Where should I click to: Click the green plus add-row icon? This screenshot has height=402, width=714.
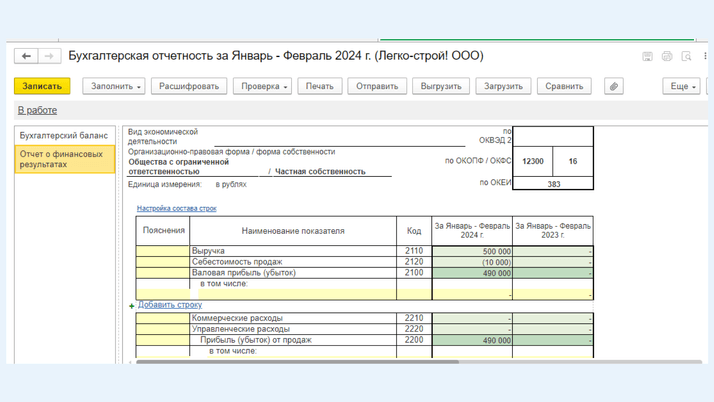(131, 306)
